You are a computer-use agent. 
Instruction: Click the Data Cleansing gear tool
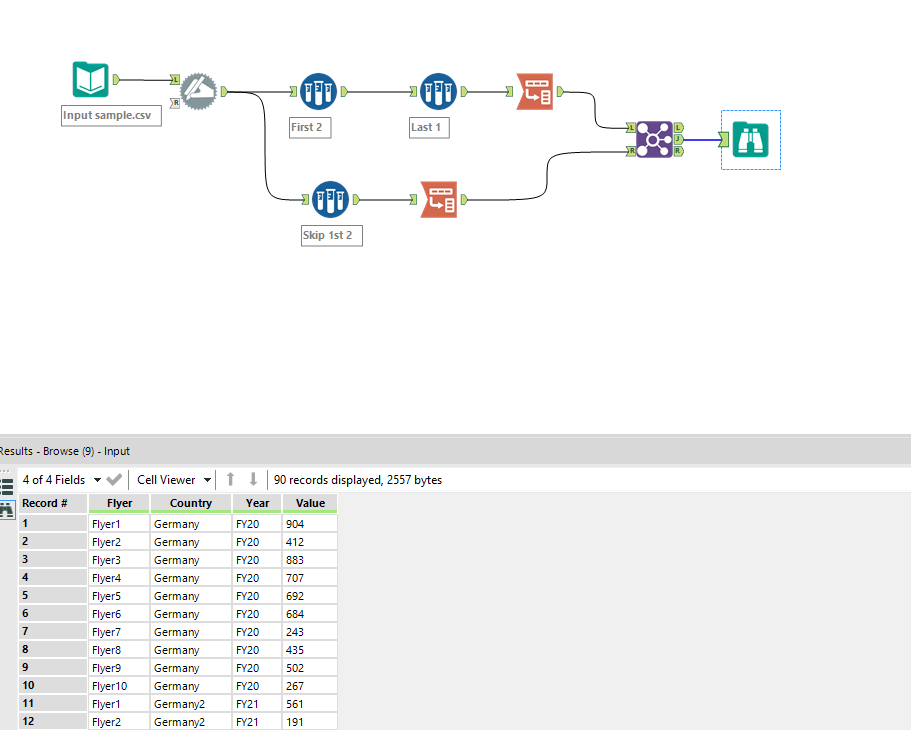coord(198,91)
